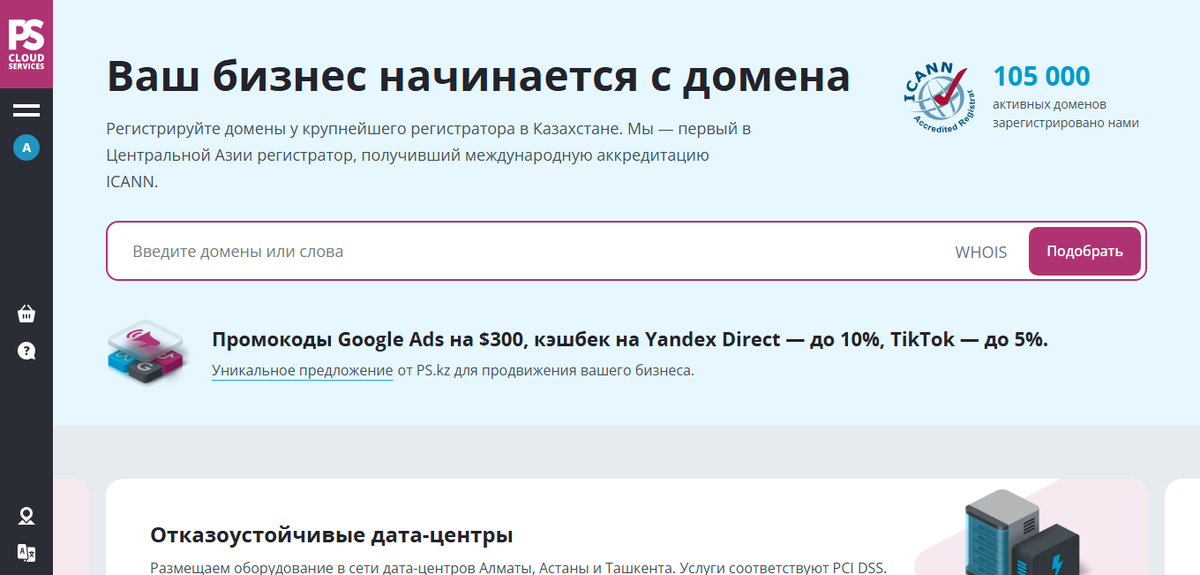Open the language translation icon

tap(26, 553)
